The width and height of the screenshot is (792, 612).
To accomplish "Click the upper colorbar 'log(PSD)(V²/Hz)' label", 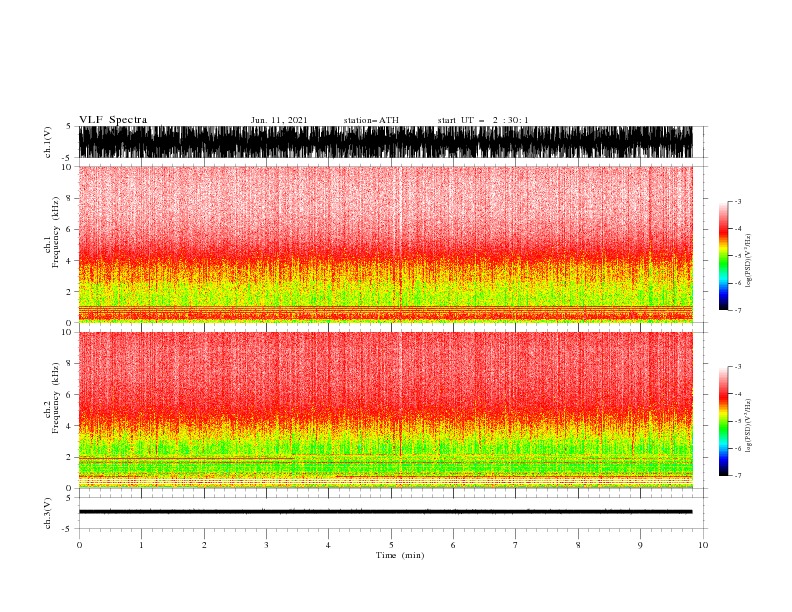I will (748, 261).
